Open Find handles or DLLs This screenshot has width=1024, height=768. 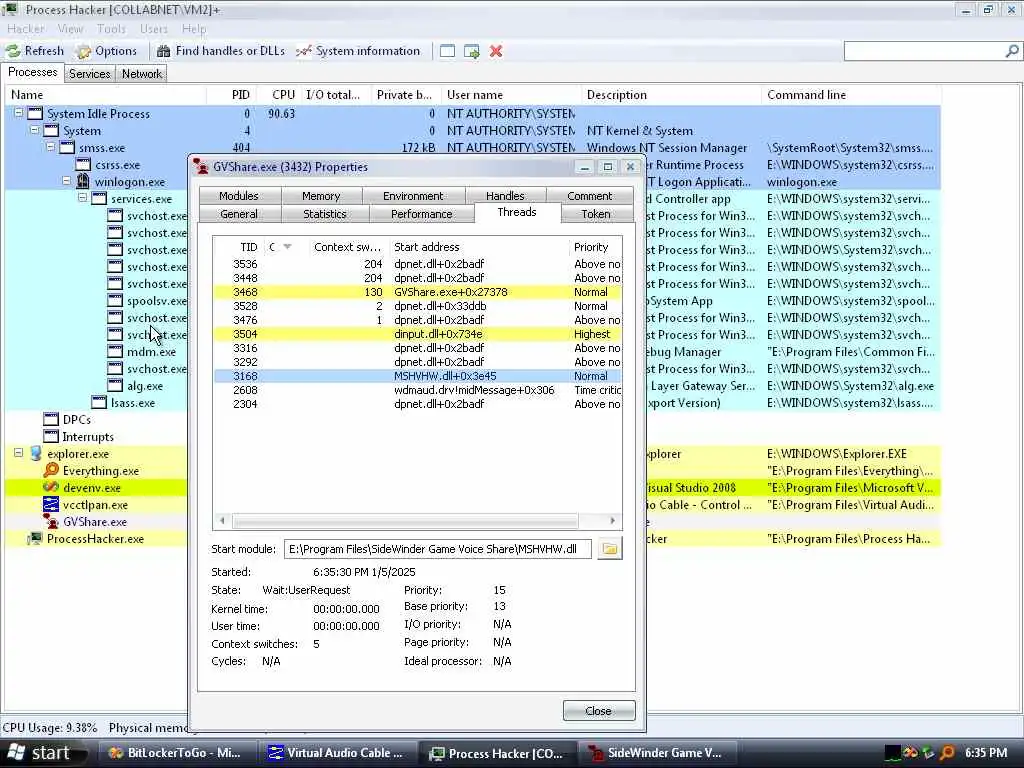pos(221,51)
